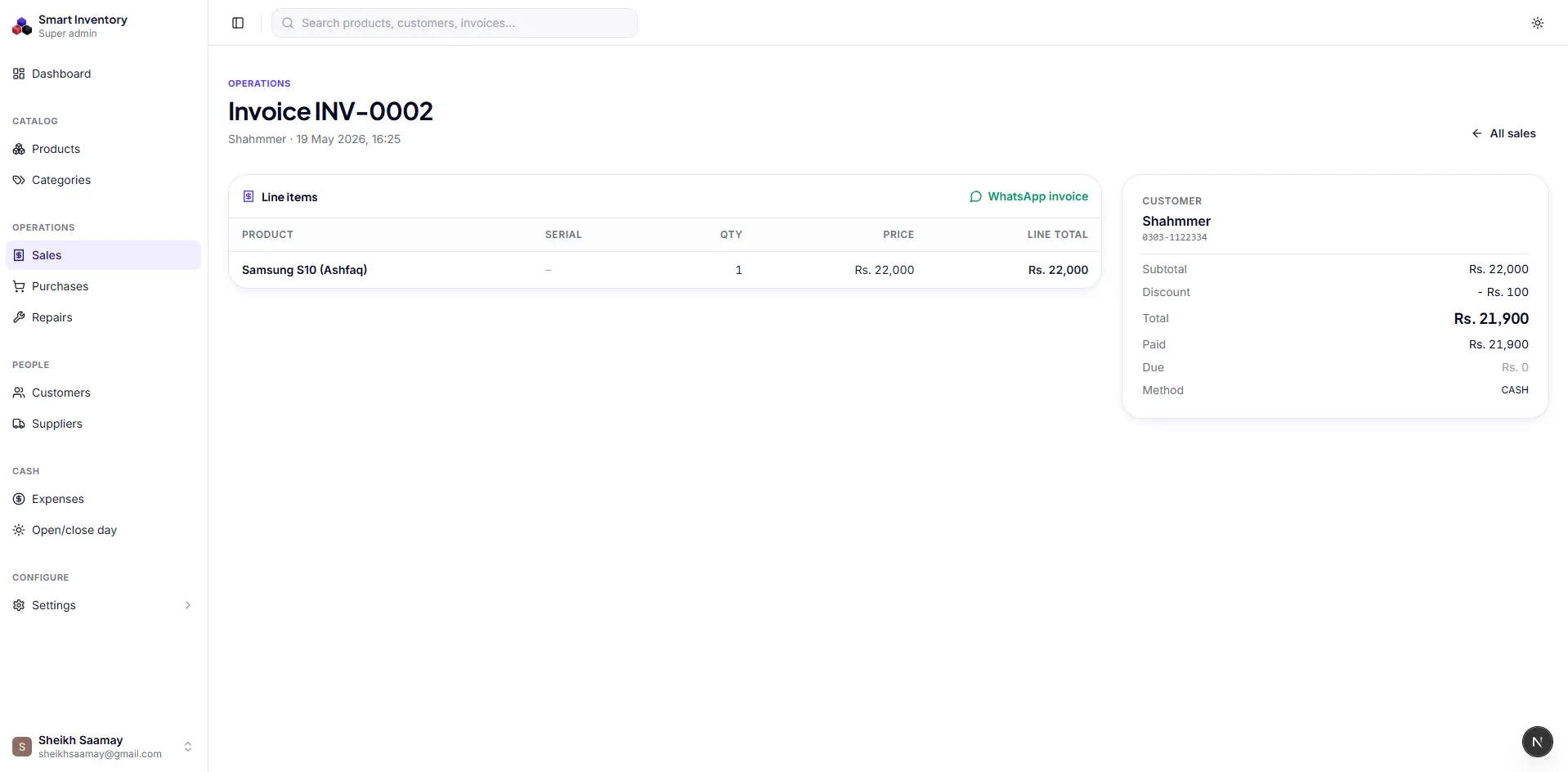The image size is (1568, 772).
Task: Open Dashboard from the sidebar
Action: [x=103, y=74]
